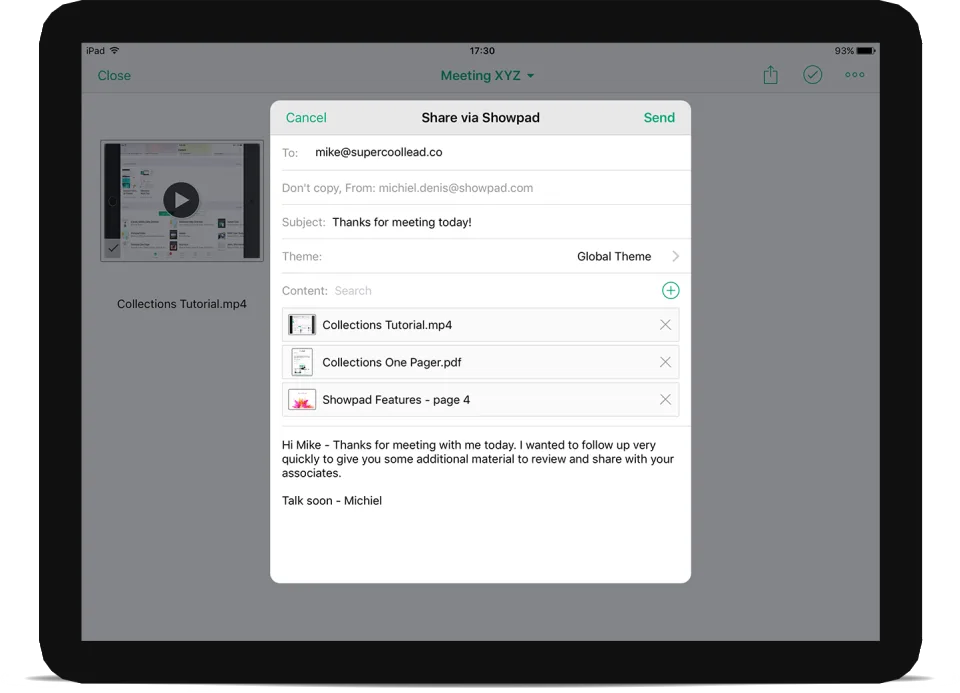Open the three-dots more options menu
This screenshot has width=960, height=693.
855,75
